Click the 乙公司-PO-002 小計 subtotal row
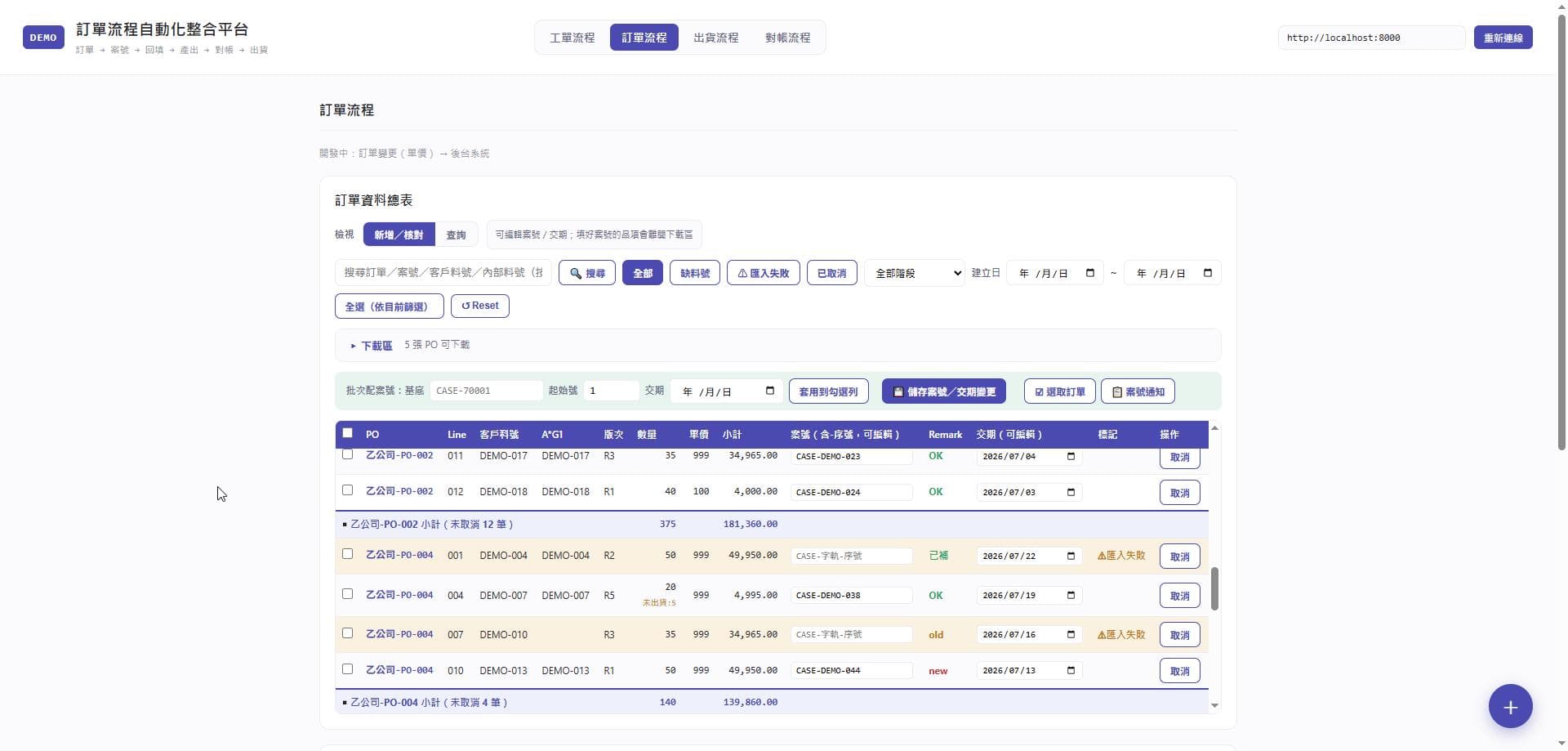Viewport: 1568px width, 751px height. (x=772, y=524)
